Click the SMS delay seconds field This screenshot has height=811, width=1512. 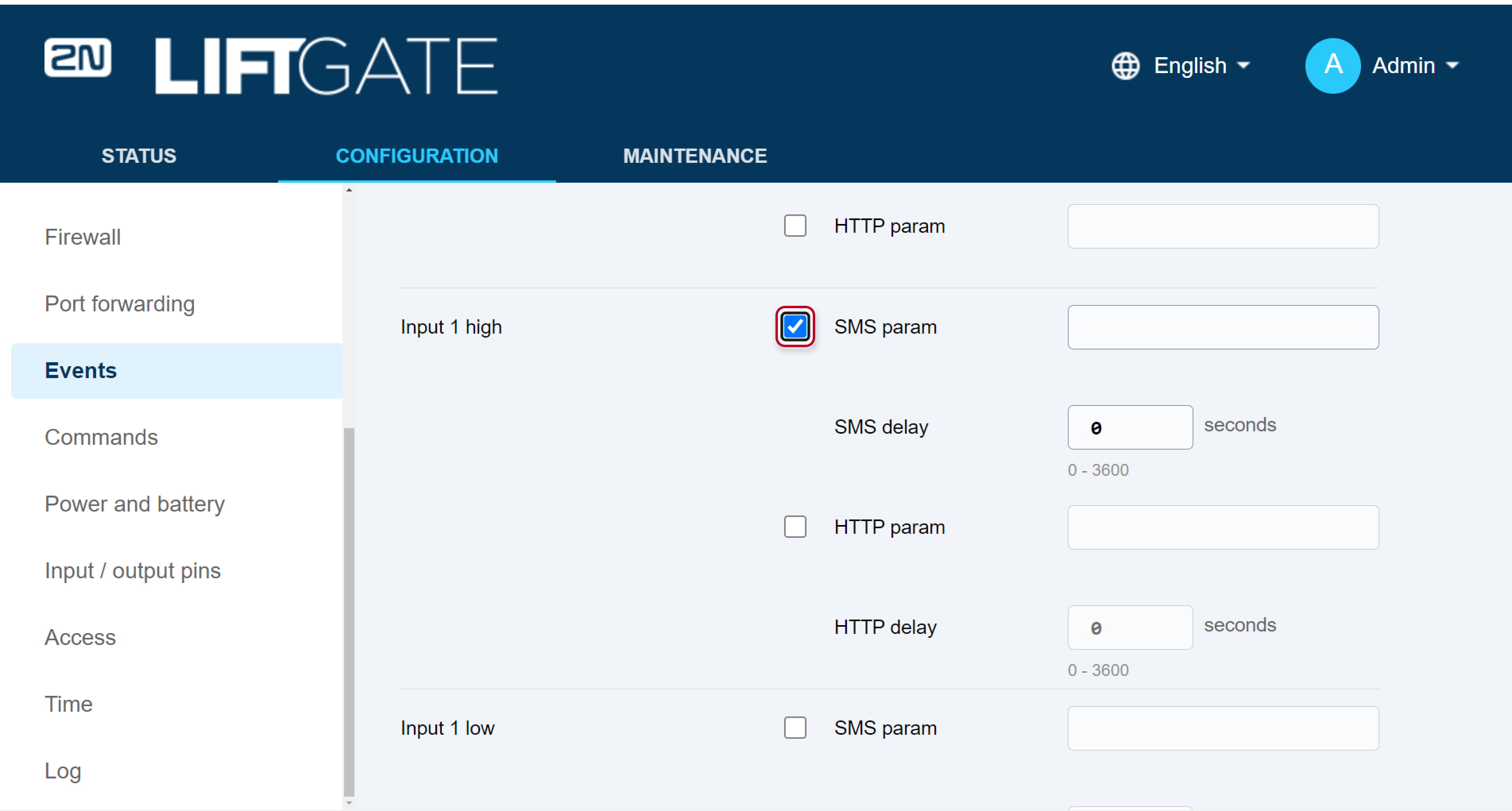point(1130,427)
